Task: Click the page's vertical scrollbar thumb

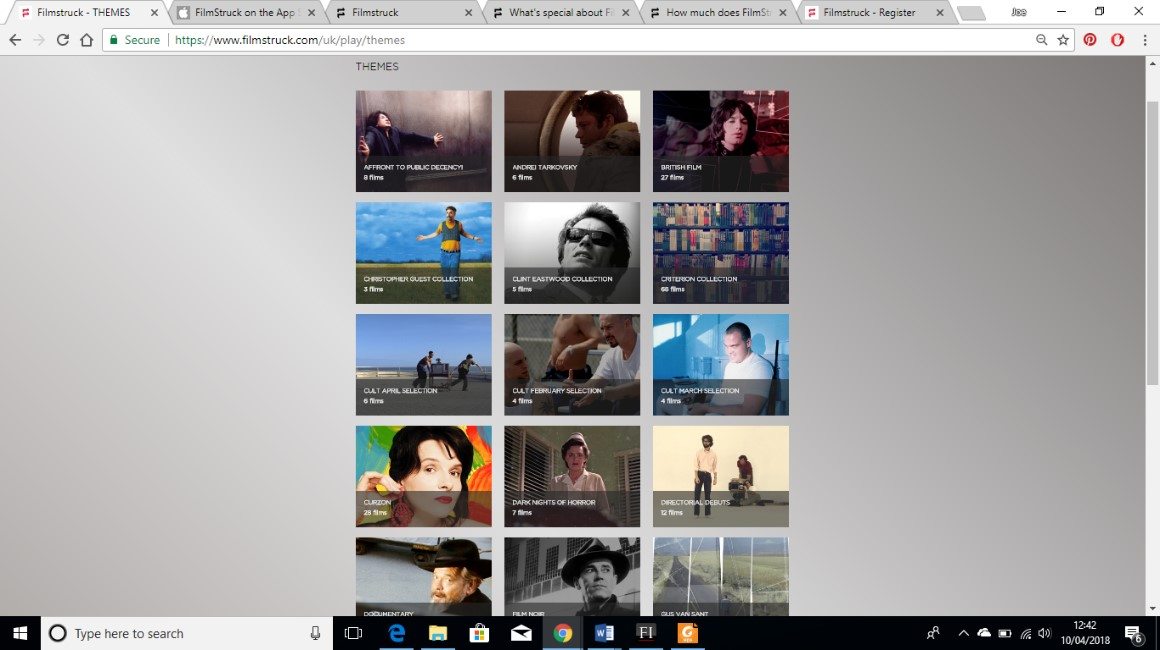Action: (x=1151, y=240)
